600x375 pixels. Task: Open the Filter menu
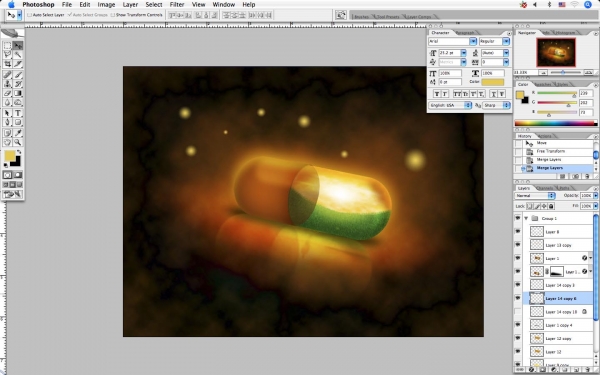[177, 5]
